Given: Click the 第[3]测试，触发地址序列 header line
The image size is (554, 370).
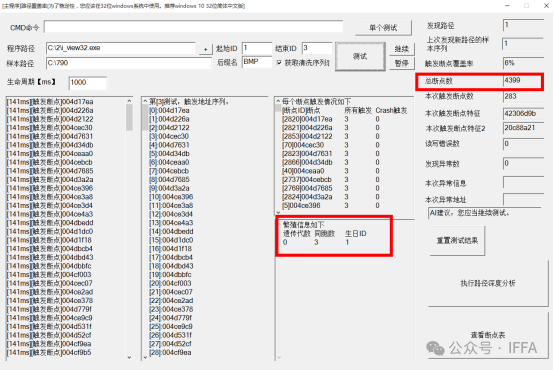Looking at the screenshot, I should click(x=189, y=102).
